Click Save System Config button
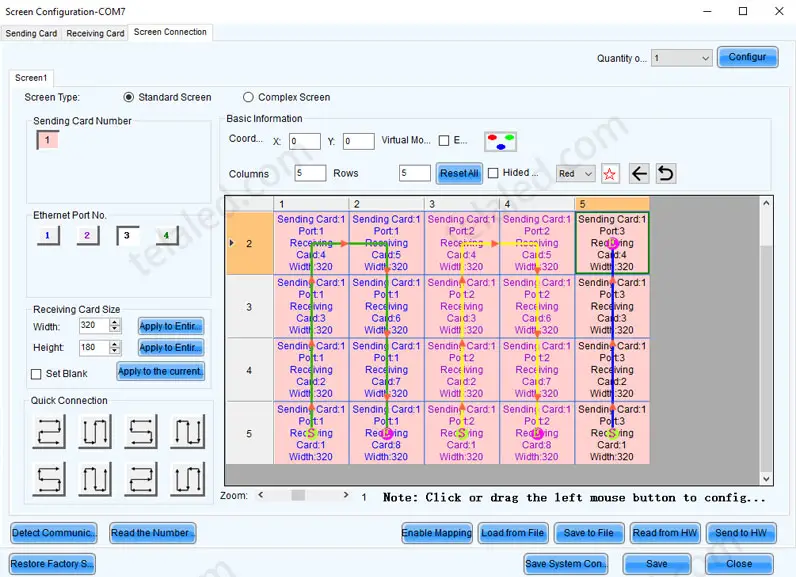 tap(566, 564)
